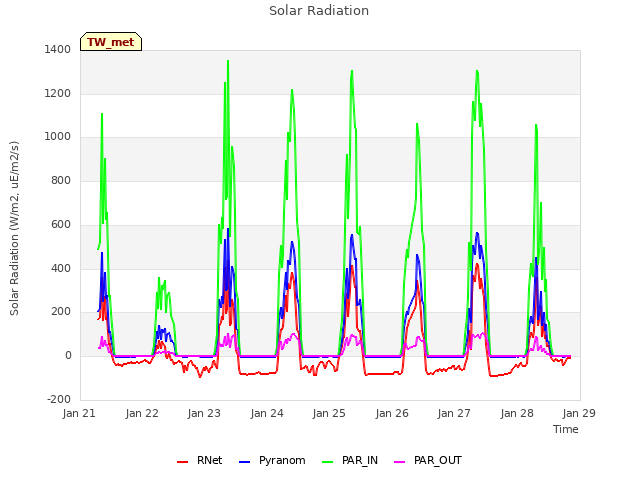The width and height of the screenshot is (640, 480).
Task: Toggle the PAR_OUT legend entry
Action: (428, 460)
